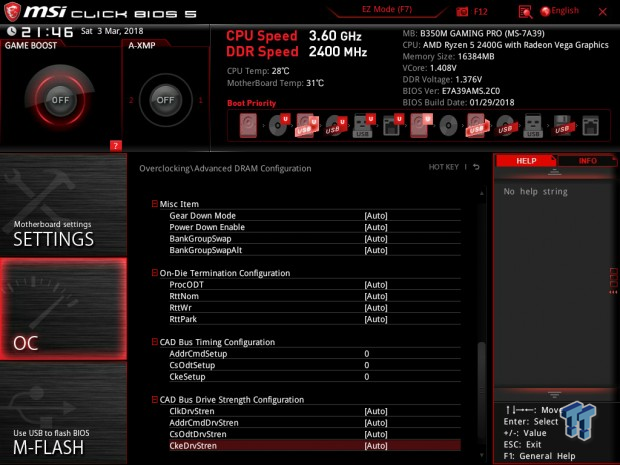Open the SETTINGS motherboard menu

[63, 205]
